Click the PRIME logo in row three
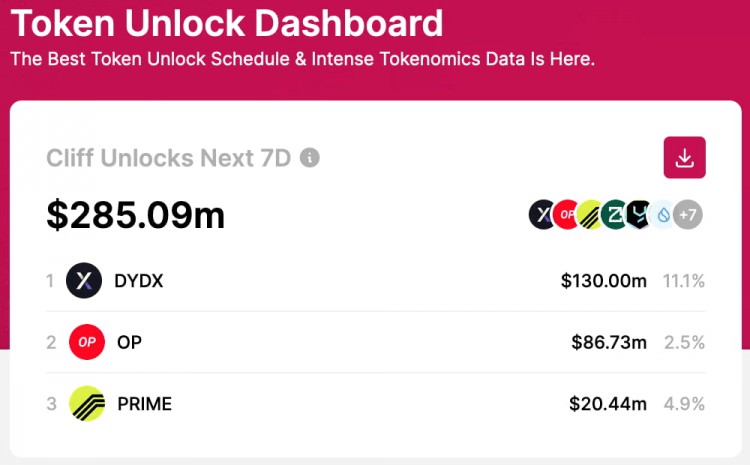This screenshot has height=465, width=750. click(87, 403)
